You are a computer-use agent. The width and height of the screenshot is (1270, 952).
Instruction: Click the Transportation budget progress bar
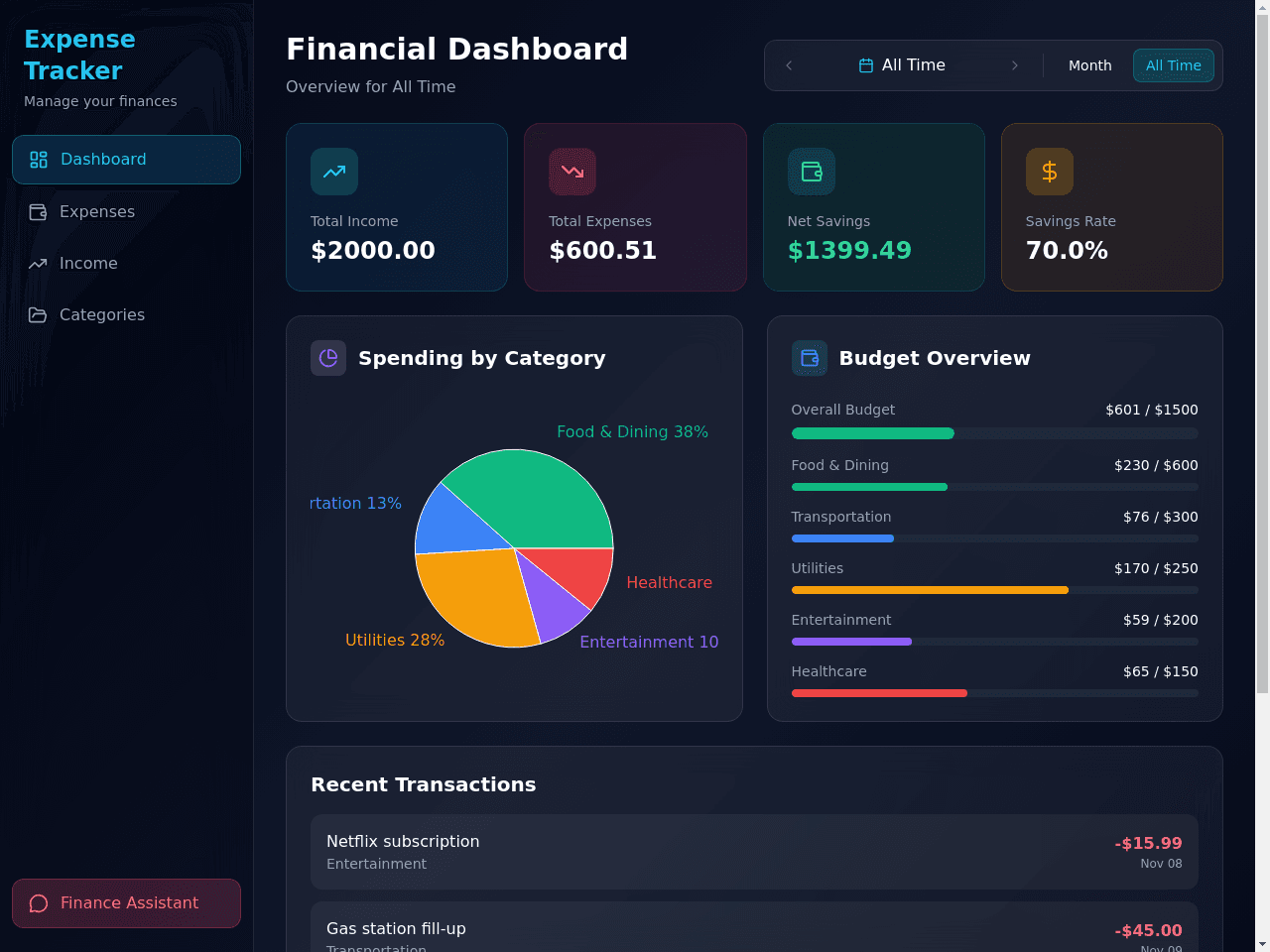click(994, 538)
